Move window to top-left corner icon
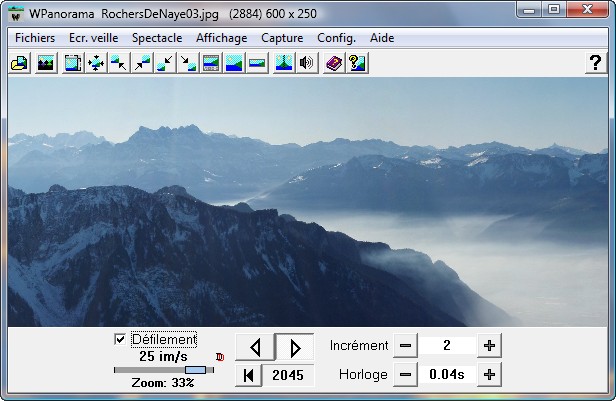Screen dimensions: 616x401 point(119,63)
